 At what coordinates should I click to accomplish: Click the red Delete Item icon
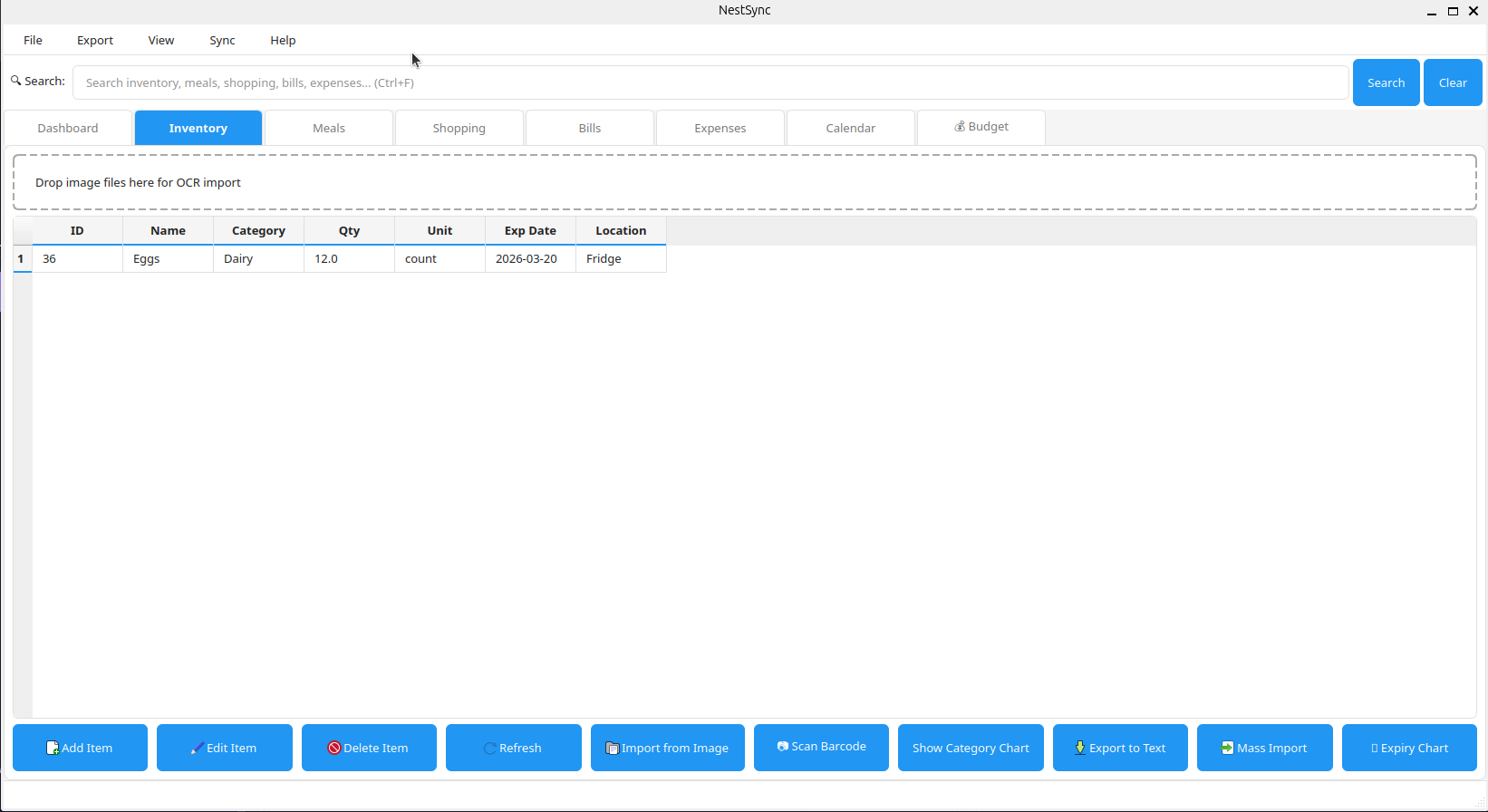coord(334,749)
